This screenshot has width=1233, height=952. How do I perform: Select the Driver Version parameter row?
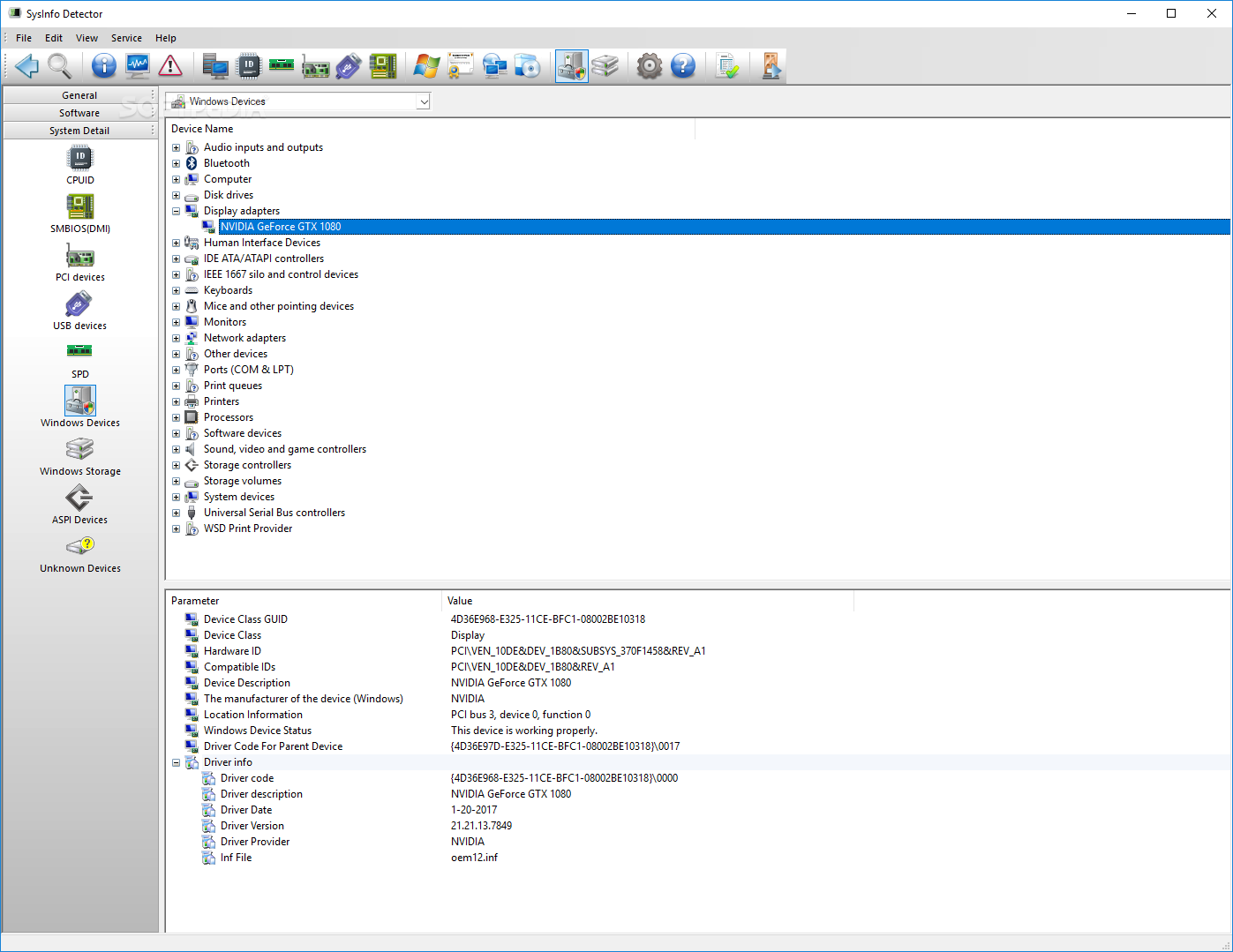[x=252, y=826]
